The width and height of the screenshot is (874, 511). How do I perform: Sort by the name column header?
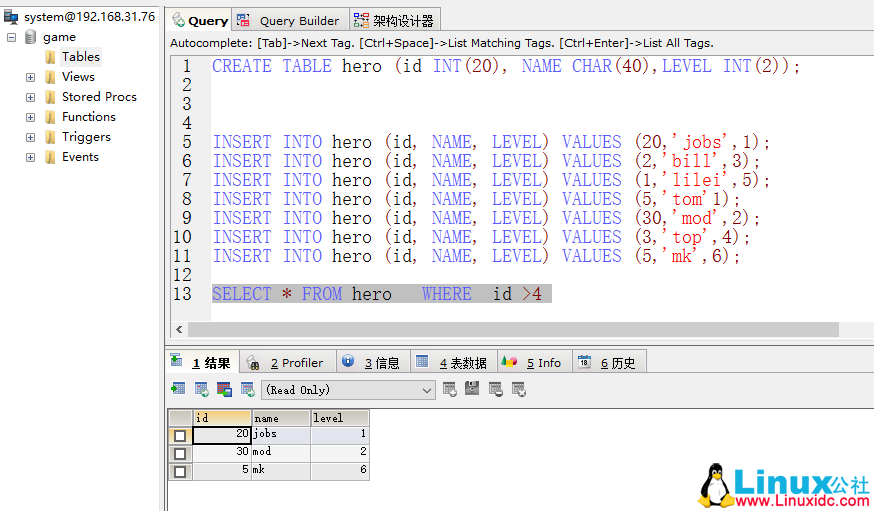(x=280, y=418)
